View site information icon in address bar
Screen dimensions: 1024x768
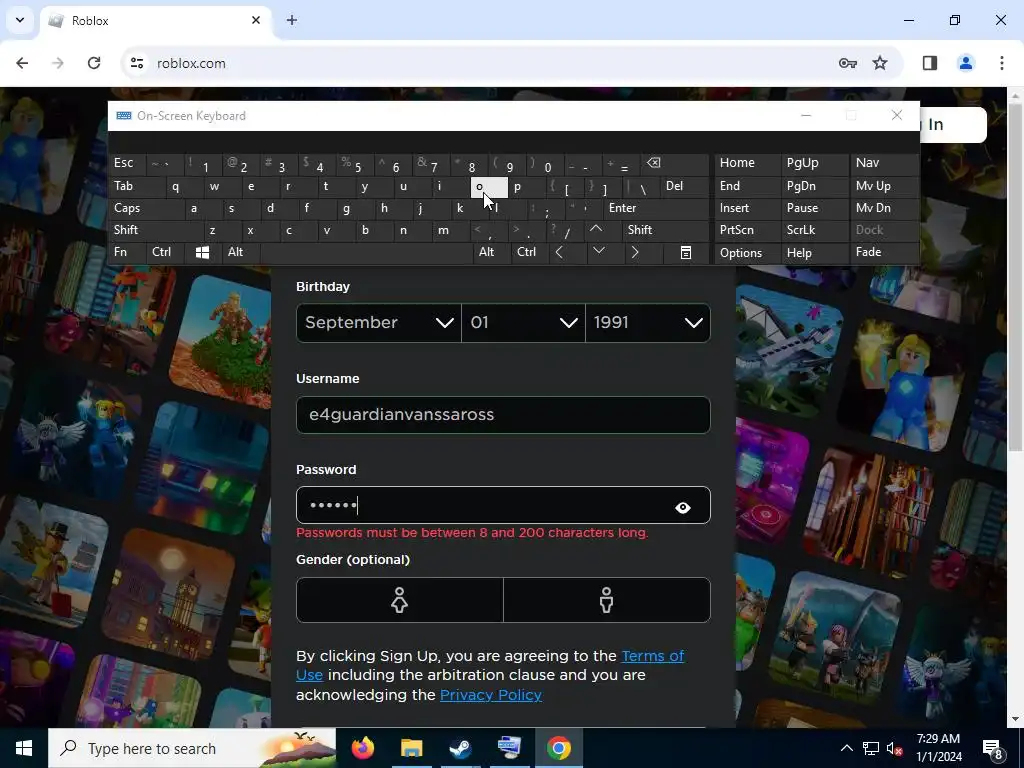(x=136, y=63)
